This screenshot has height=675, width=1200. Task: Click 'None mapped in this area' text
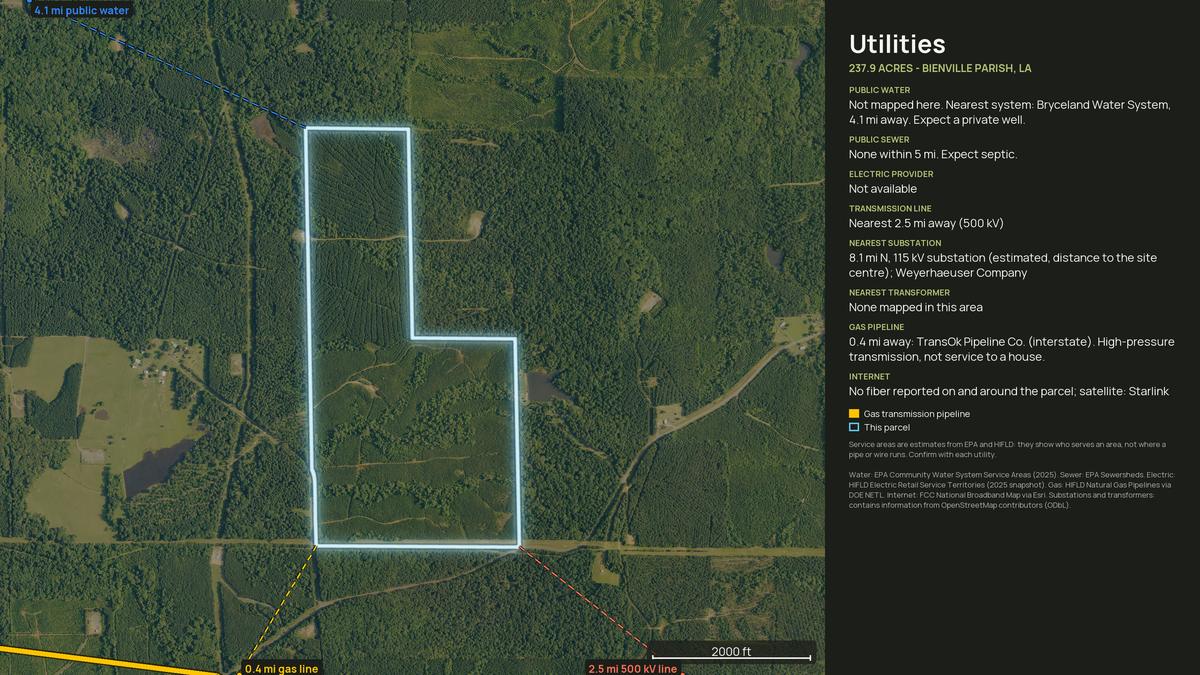point(916,307)
